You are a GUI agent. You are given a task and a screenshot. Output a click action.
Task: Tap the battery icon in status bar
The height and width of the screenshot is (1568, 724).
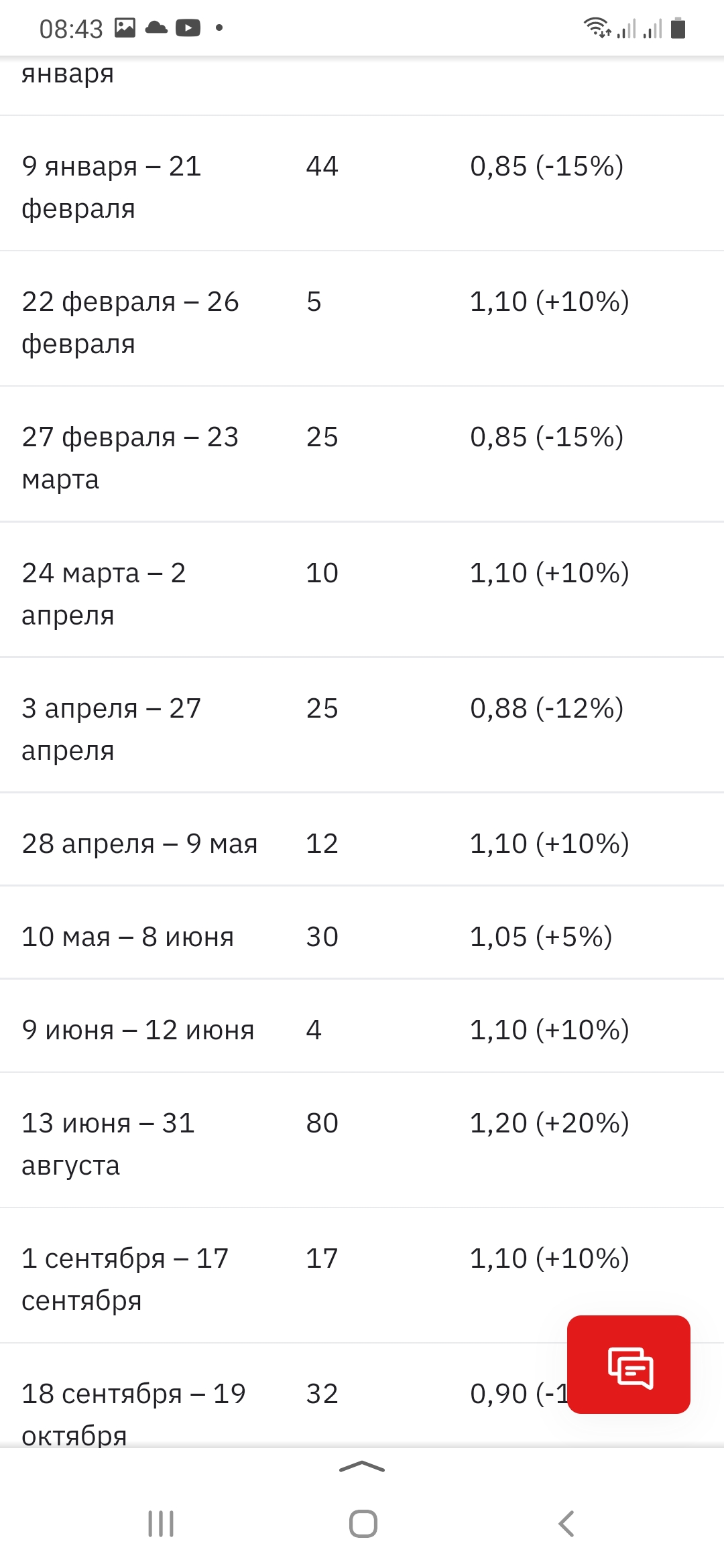678,29
